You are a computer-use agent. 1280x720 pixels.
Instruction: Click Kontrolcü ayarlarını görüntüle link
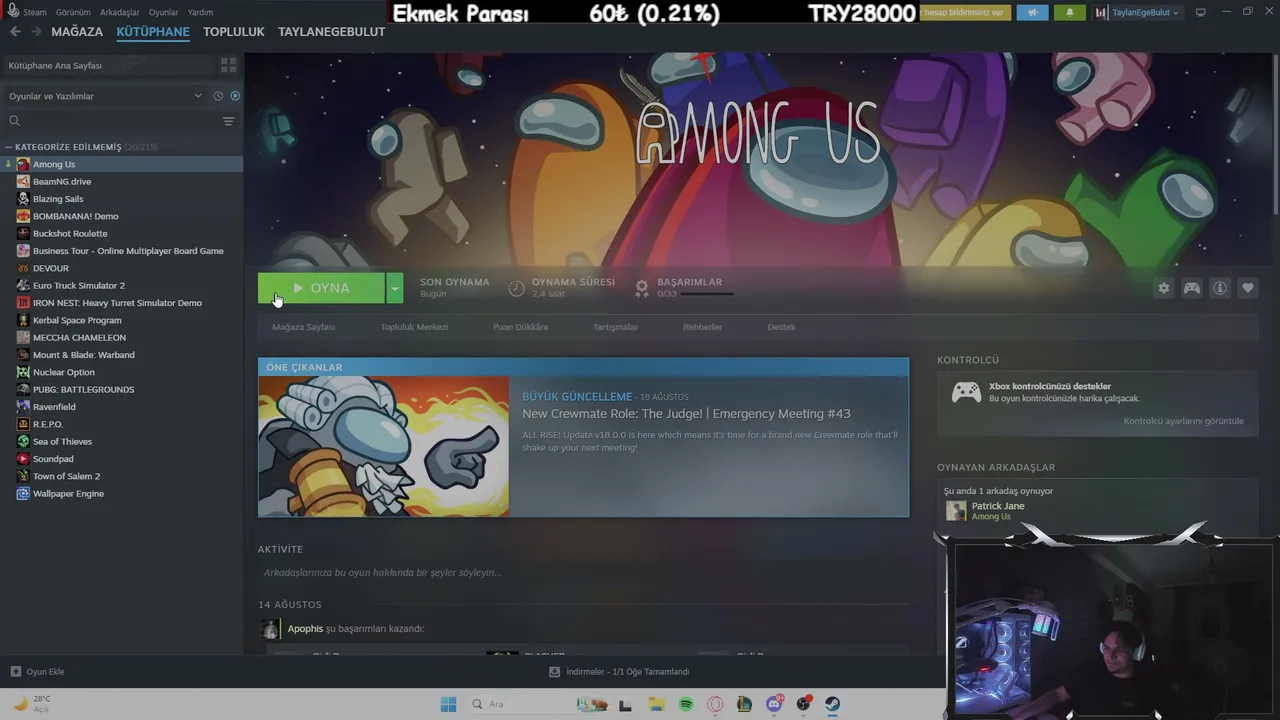1184,421
